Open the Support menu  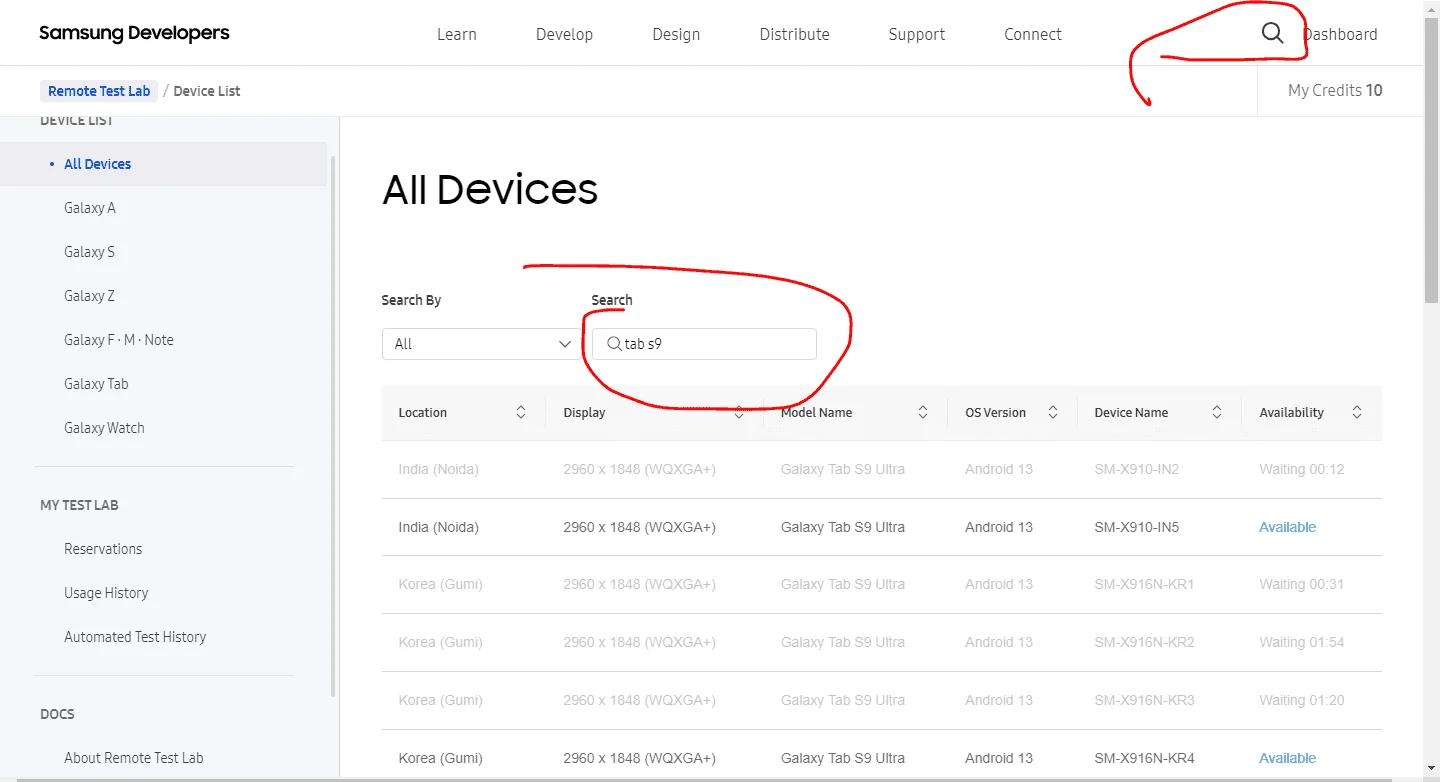coord(916,34)
